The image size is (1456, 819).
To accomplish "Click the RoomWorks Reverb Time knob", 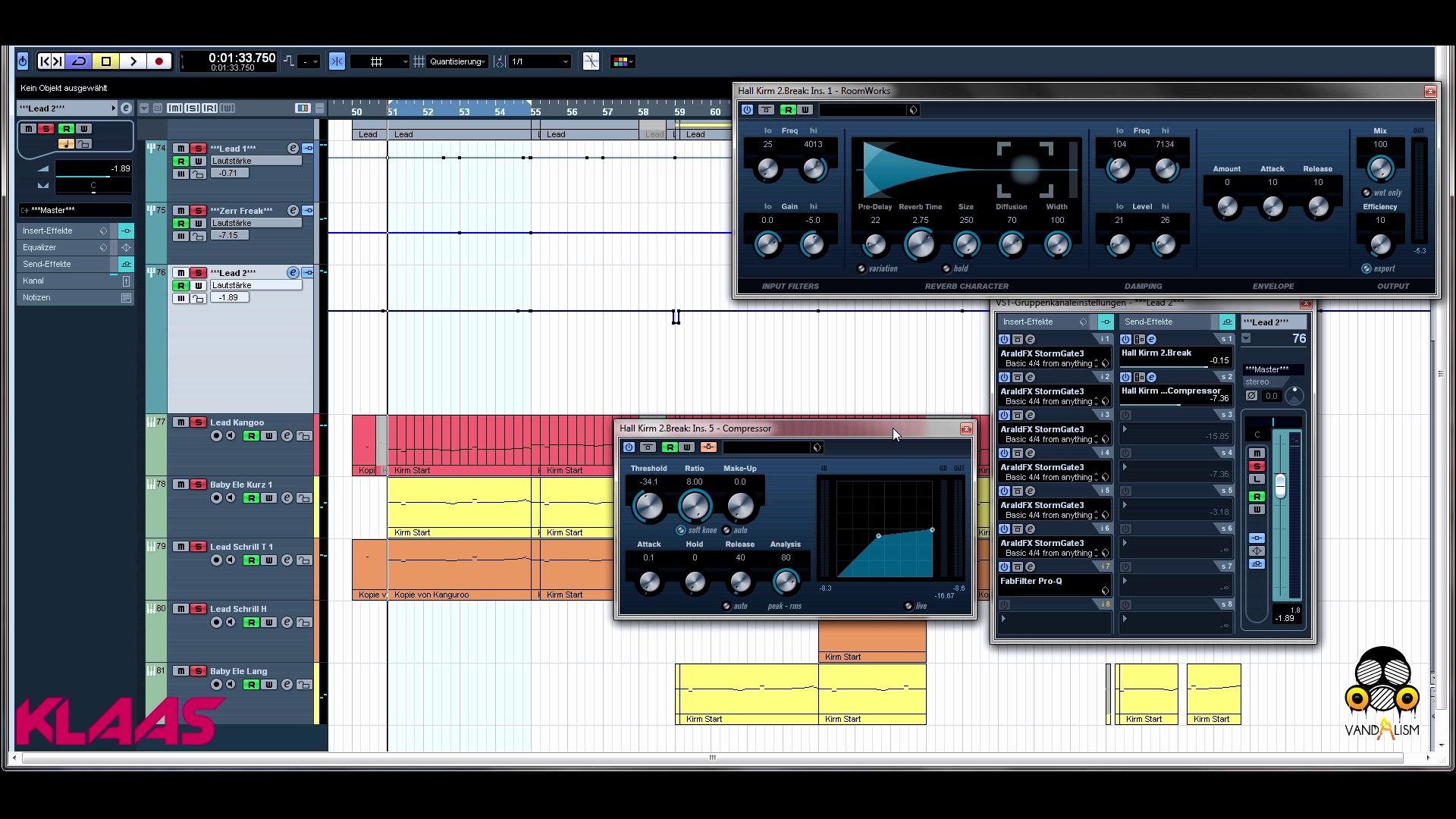I will point(920,244).
